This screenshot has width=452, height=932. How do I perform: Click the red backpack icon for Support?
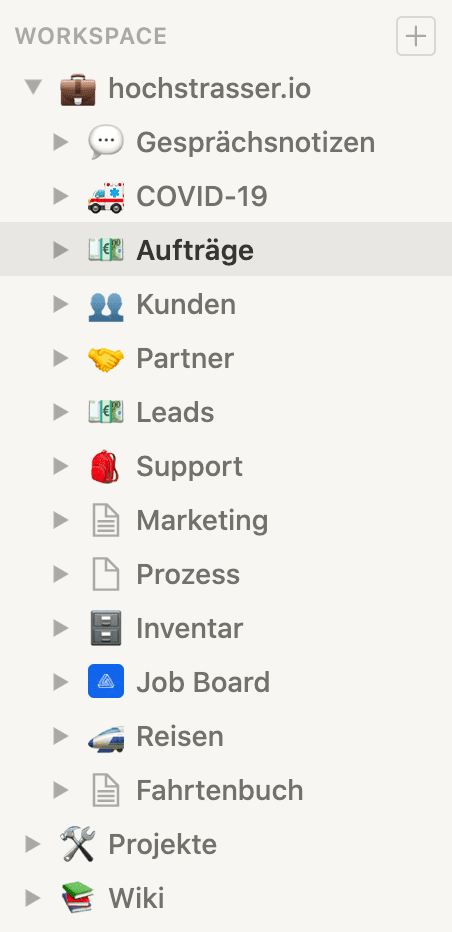point(106,467)
